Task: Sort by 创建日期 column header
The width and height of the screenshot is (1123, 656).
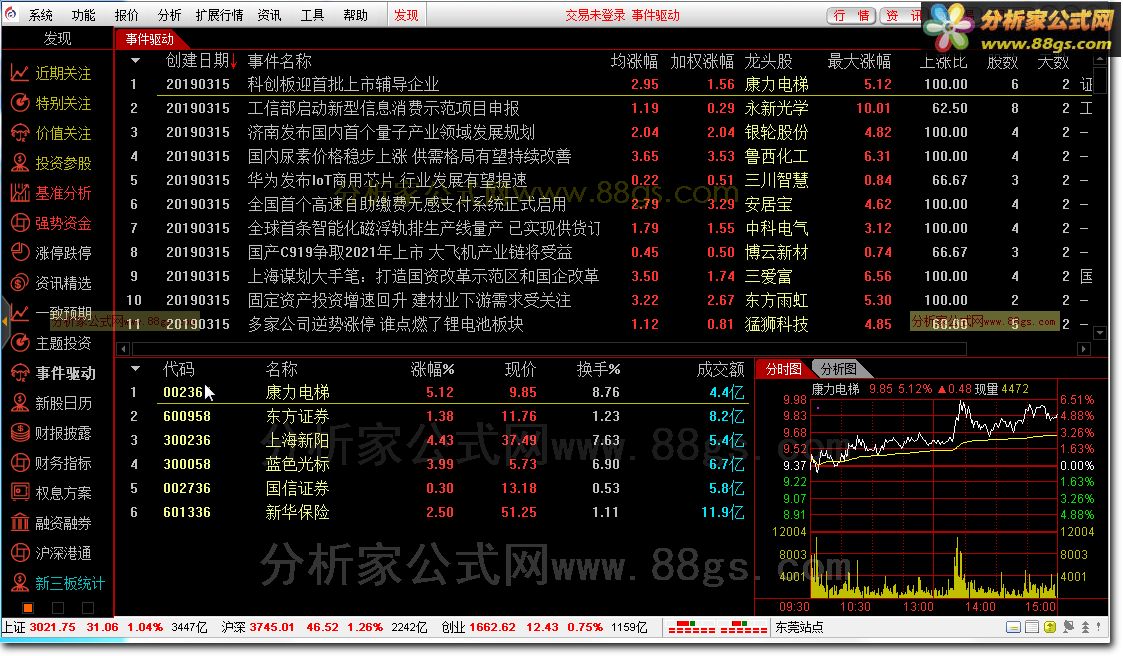Action: point(201,61)
